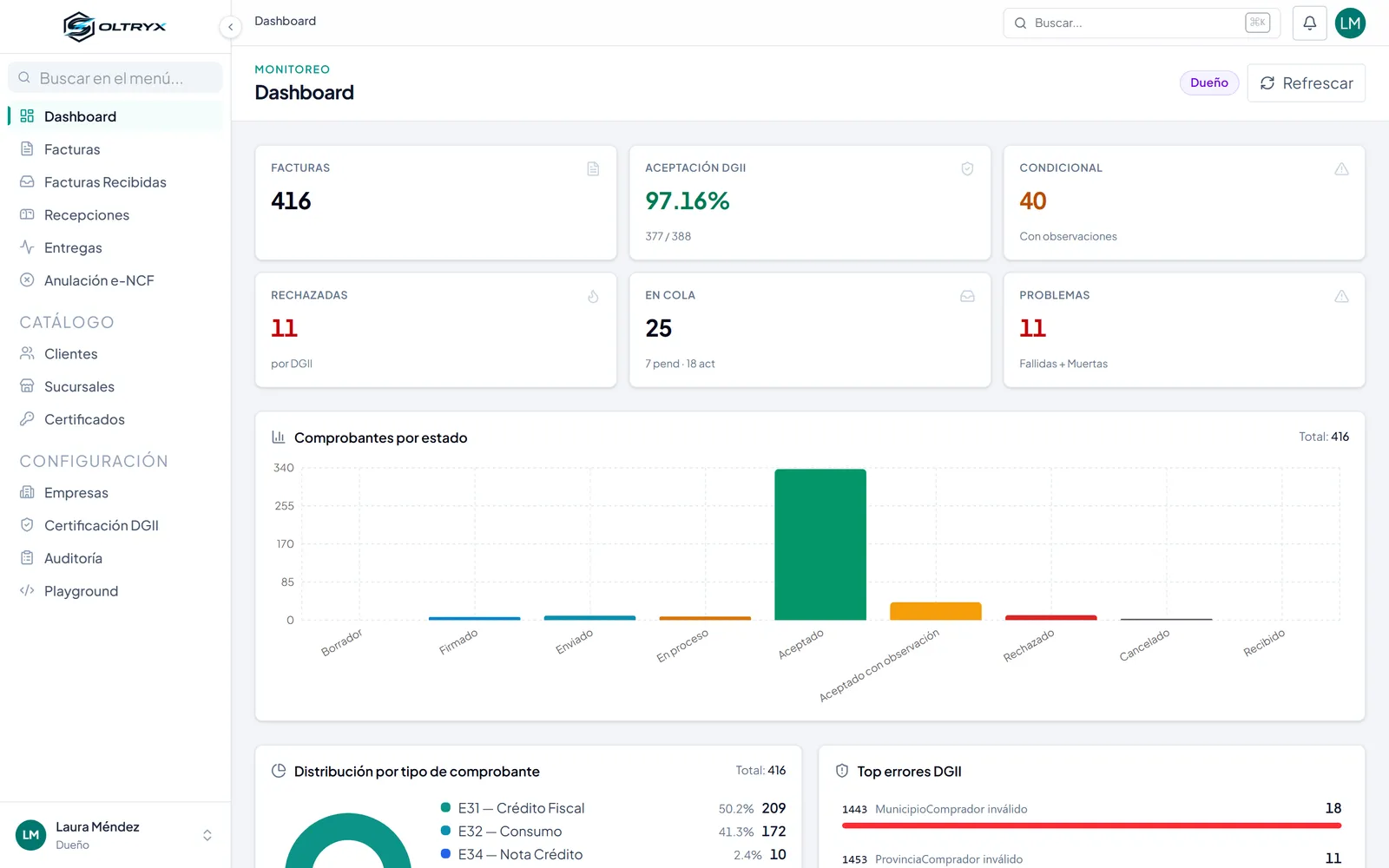Open Facturas Recibidas page
Screen dimensions: 1389x868
click(115, 182)
